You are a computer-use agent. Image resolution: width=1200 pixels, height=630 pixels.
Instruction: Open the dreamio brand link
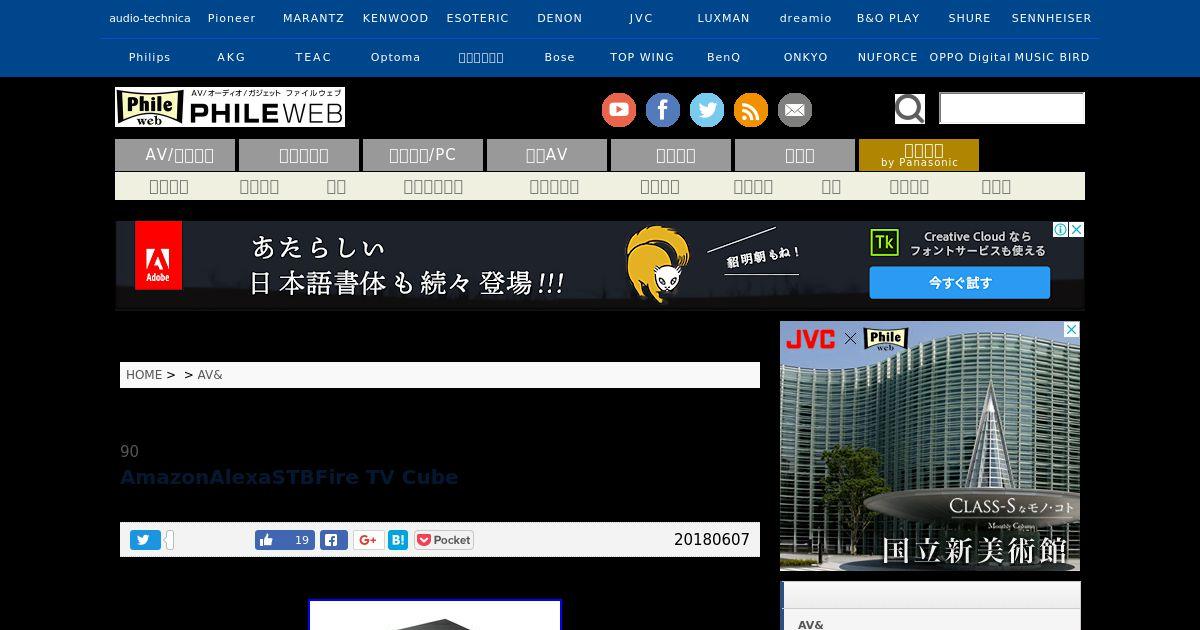point(806,18)
